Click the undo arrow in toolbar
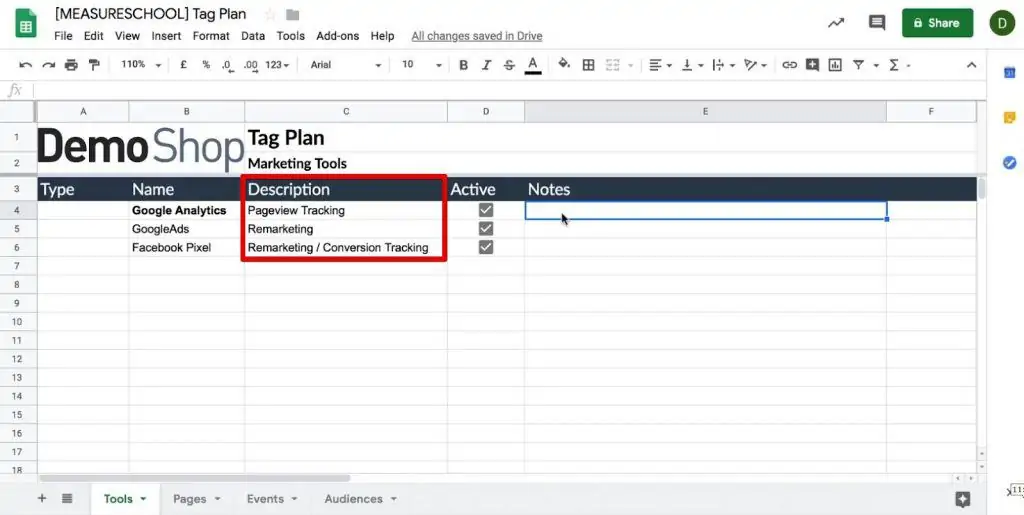This screenshot has width=1024, height=515. click(x=25, y=65)
